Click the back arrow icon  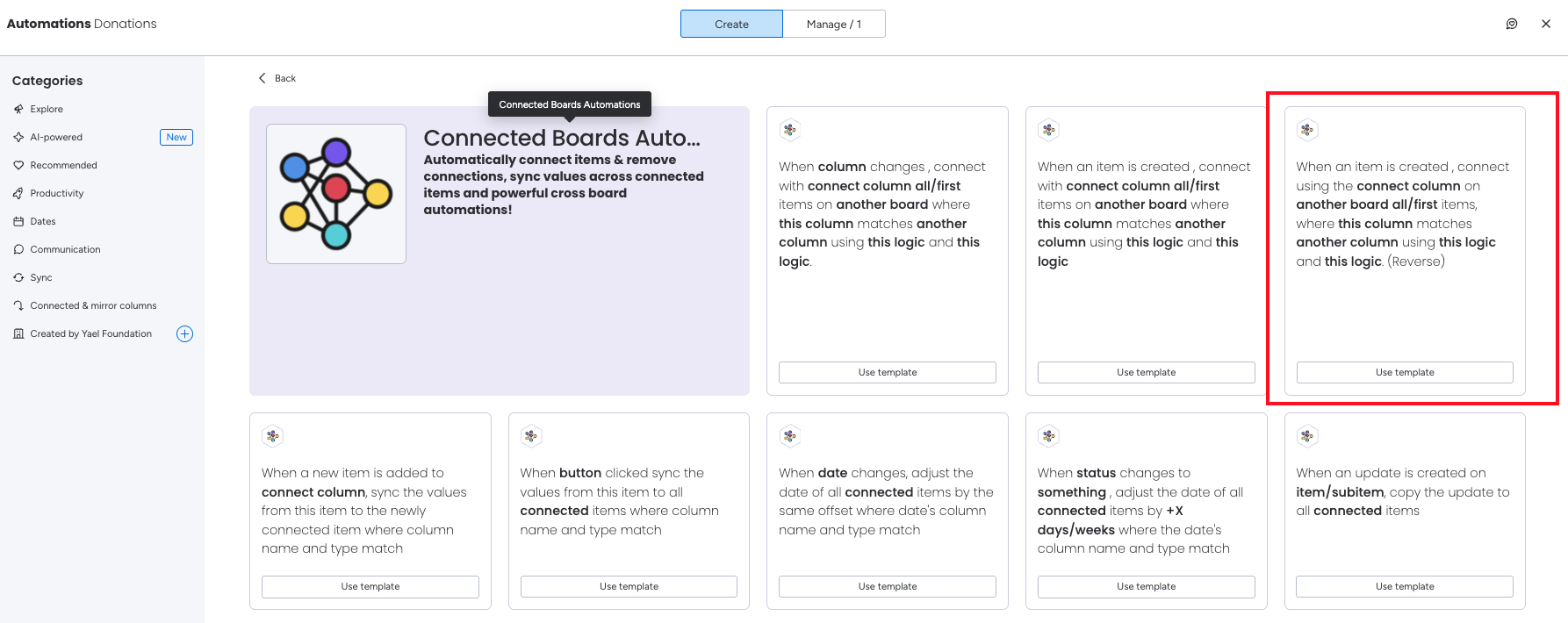pyautogui.click(x=262, y=78)
